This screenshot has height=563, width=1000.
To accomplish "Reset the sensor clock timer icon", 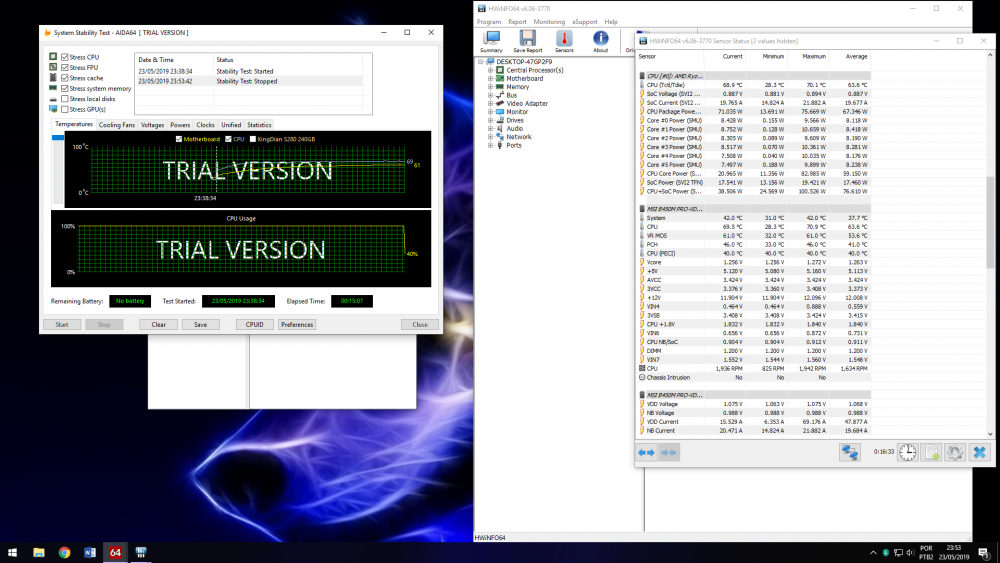I will [x=906, y=453].
